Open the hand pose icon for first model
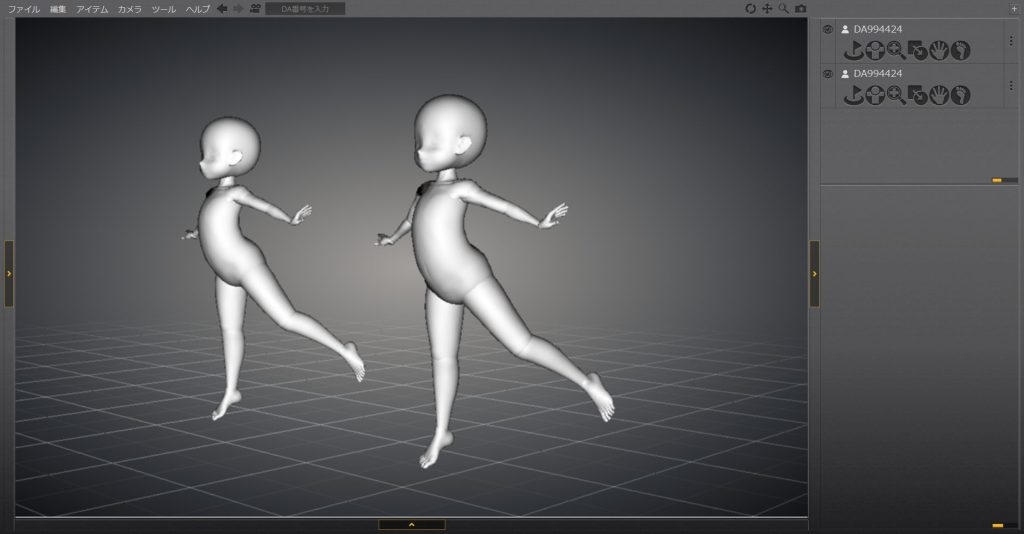The width and height of the screenshot is (1024, 534). (938, 50)
